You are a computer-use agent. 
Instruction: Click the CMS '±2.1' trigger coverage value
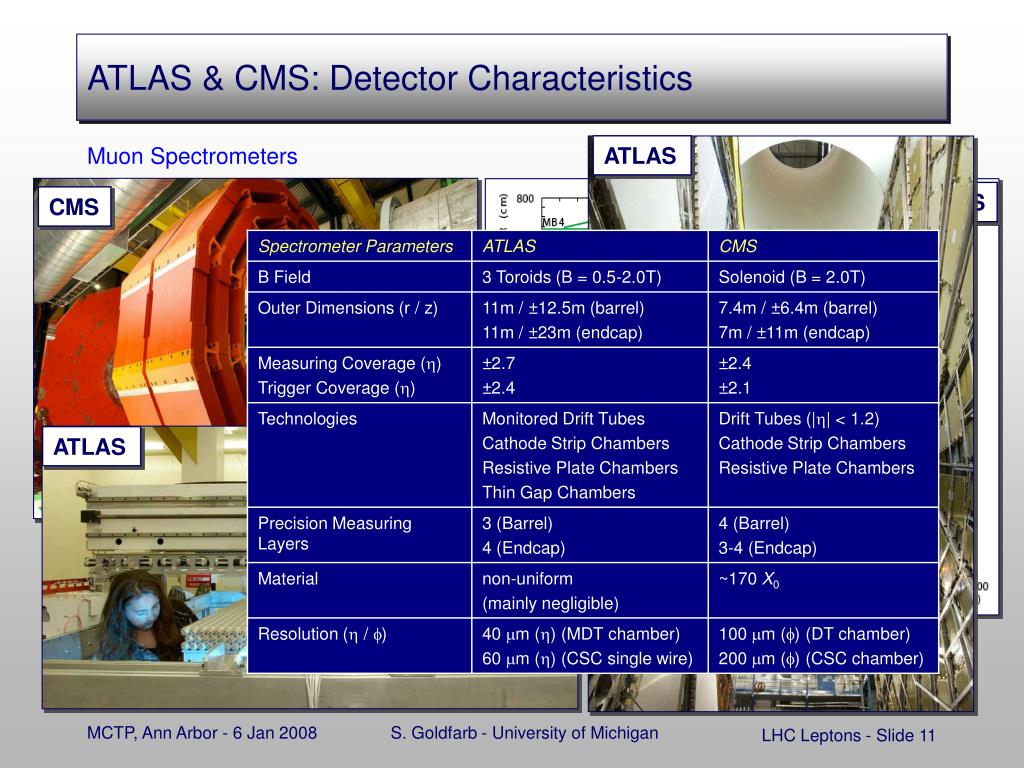click(x=735, y=388)
